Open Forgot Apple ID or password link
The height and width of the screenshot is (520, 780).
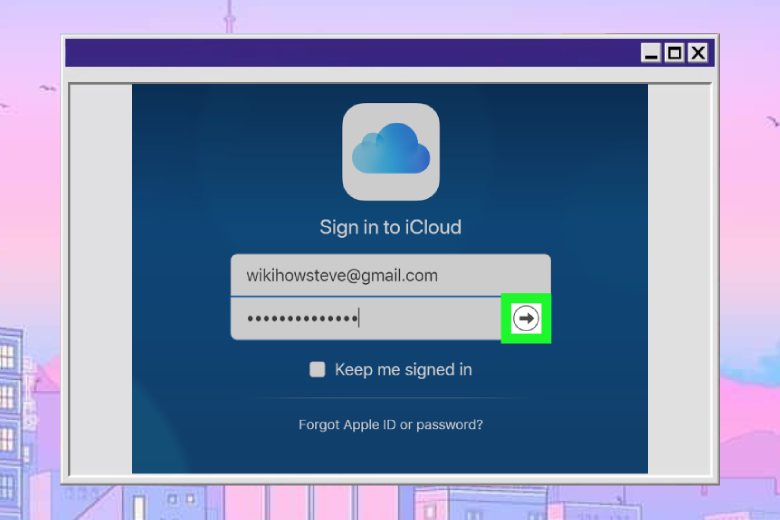[390, 424]
